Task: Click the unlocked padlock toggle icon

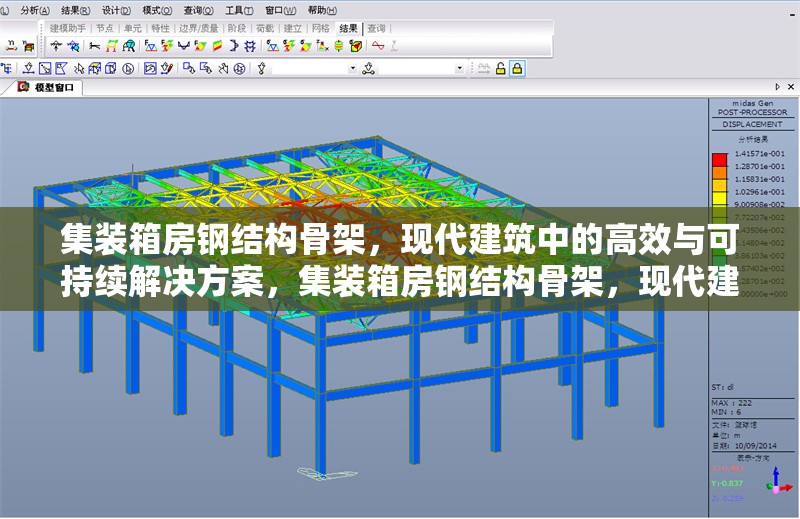Action: [500, 68]
